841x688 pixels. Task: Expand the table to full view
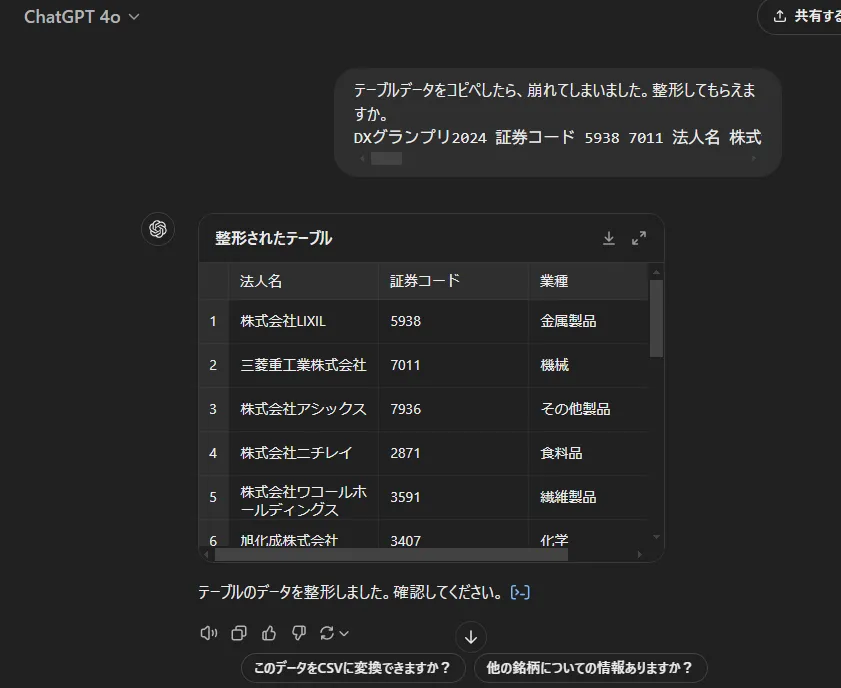point(639,238)
